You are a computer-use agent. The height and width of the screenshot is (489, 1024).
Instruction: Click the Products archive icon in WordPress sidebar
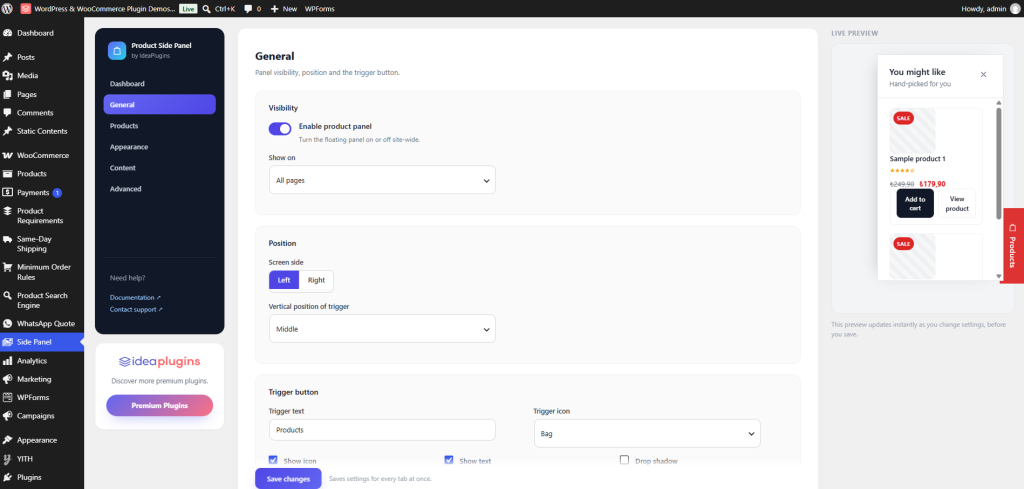(x=8, y=174)
